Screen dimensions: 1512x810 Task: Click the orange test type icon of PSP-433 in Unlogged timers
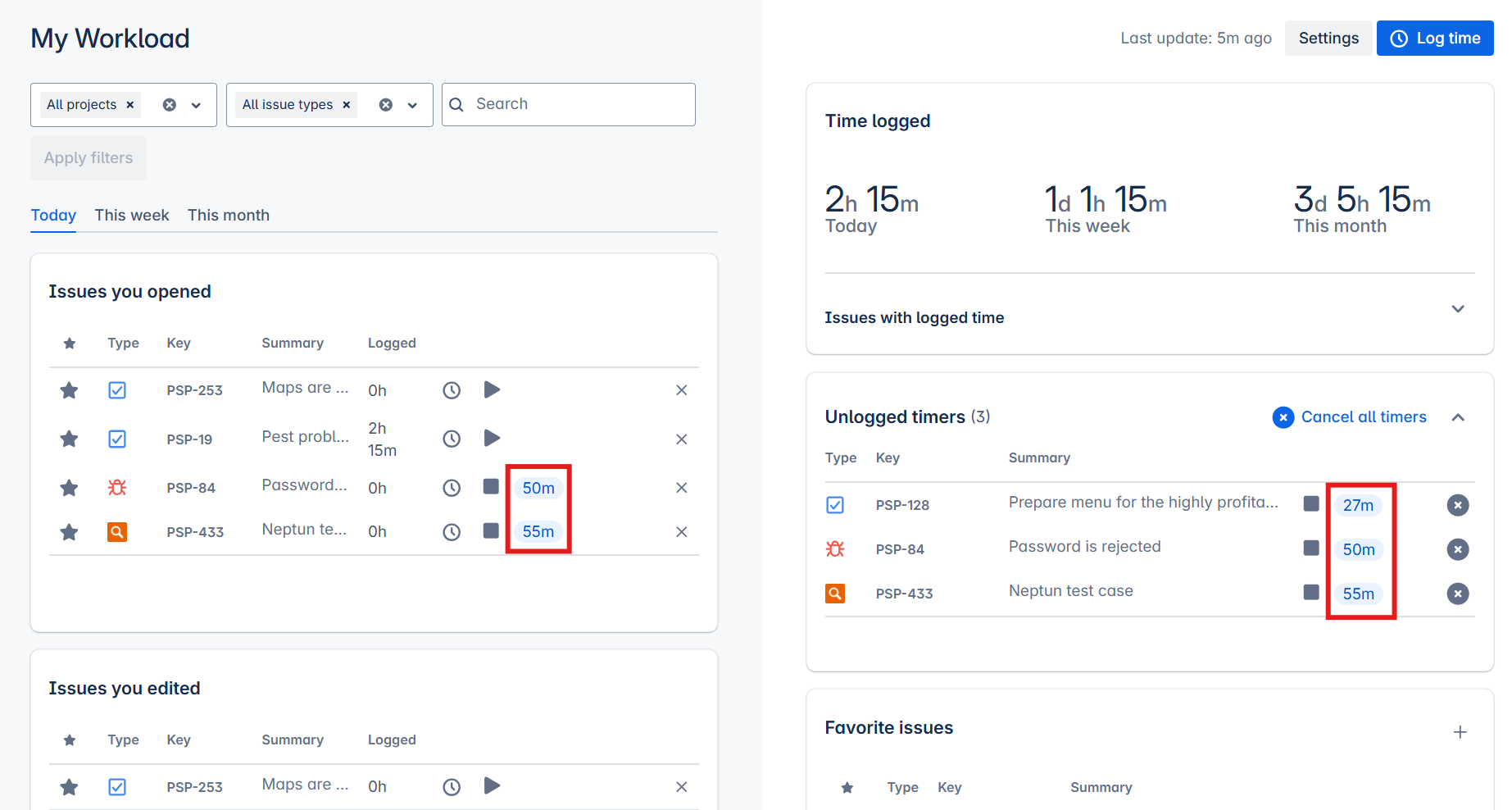coord(835,593)
